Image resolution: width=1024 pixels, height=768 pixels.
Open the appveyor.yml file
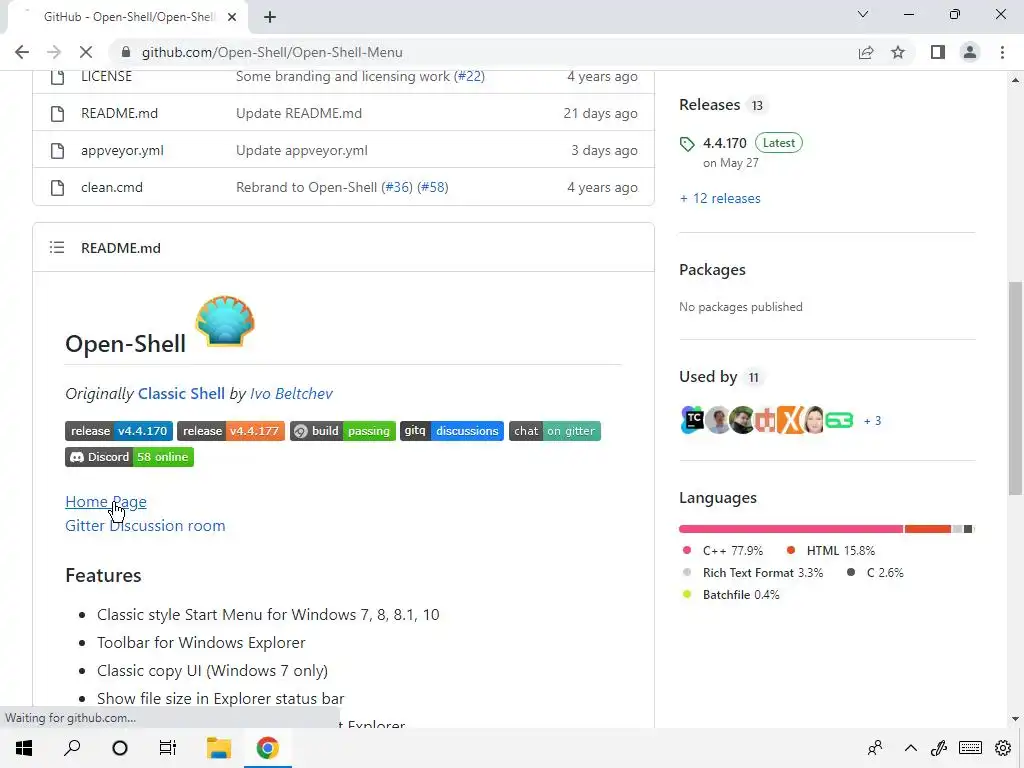point(122,151)
